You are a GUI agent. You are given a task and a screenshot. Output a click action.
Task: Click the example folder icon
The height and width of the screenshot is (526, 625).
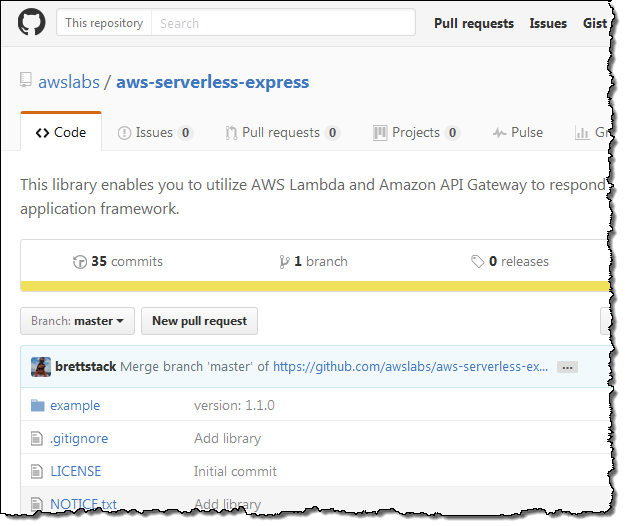point(38,405)
